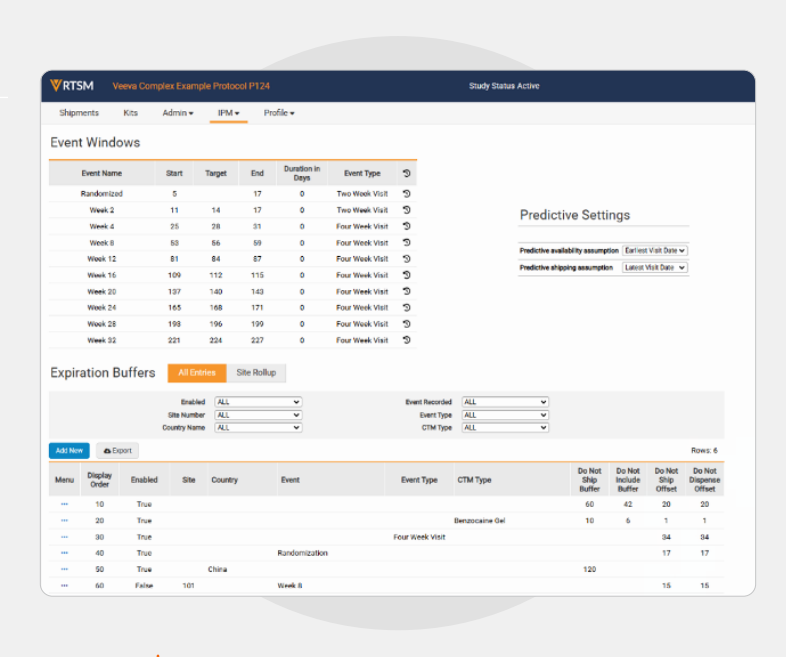
Task: Open history icon for Week 2 row
Action: (x=407, y=210)
